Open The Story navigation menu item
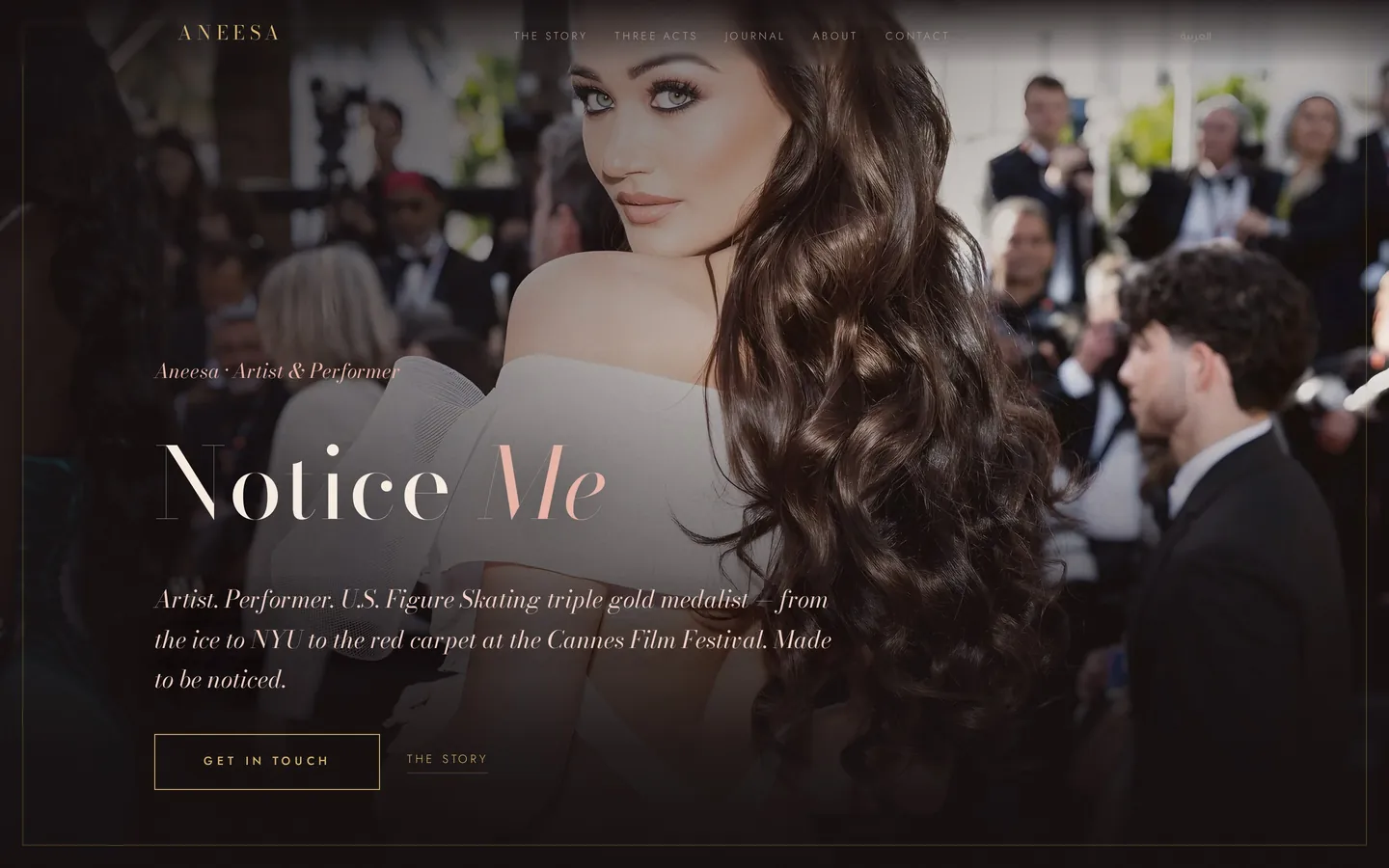1389x868 pixels. click(550, 36)
